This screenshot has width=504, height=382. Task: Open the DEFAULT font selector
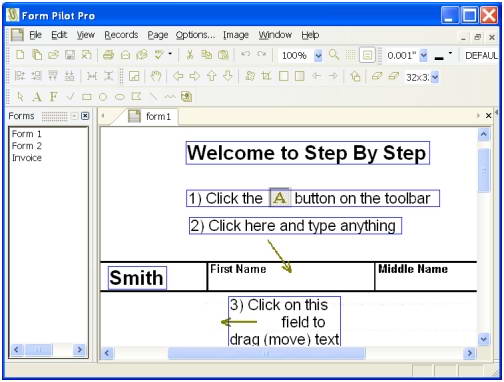click(x=481, y=55)
